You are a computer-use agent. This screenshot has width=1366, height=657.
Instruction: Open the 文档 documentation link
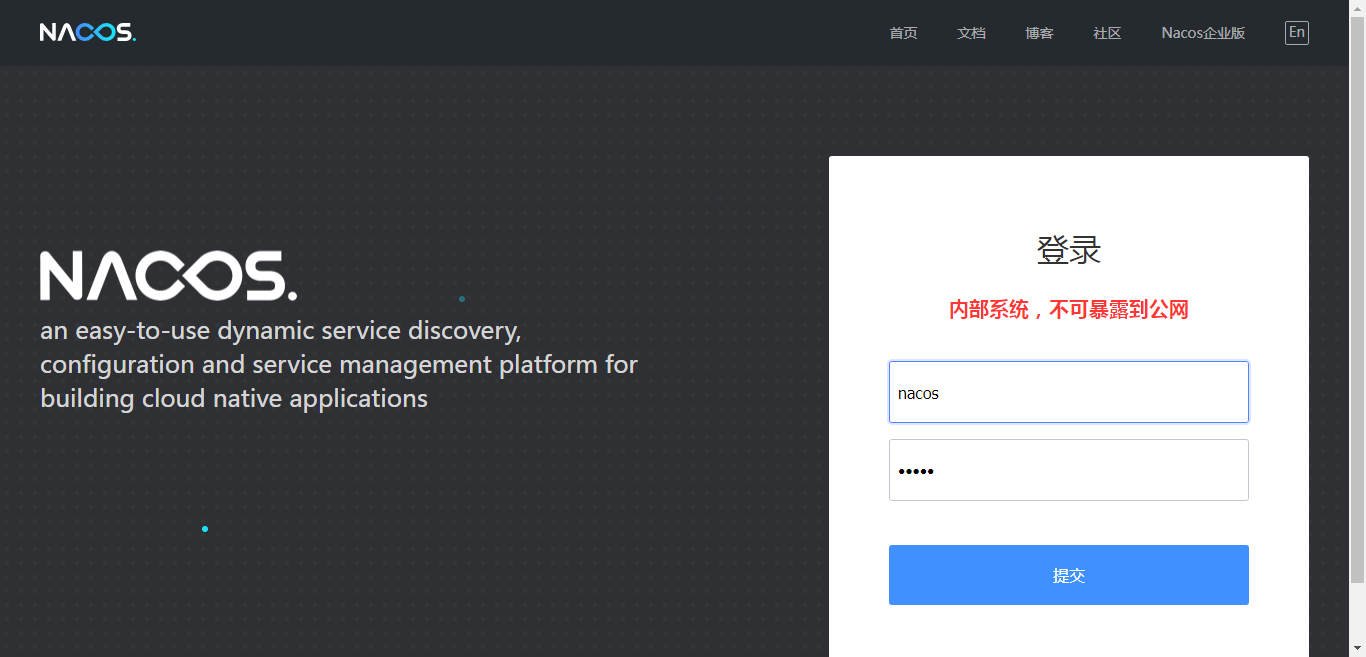tap(971, 33)
